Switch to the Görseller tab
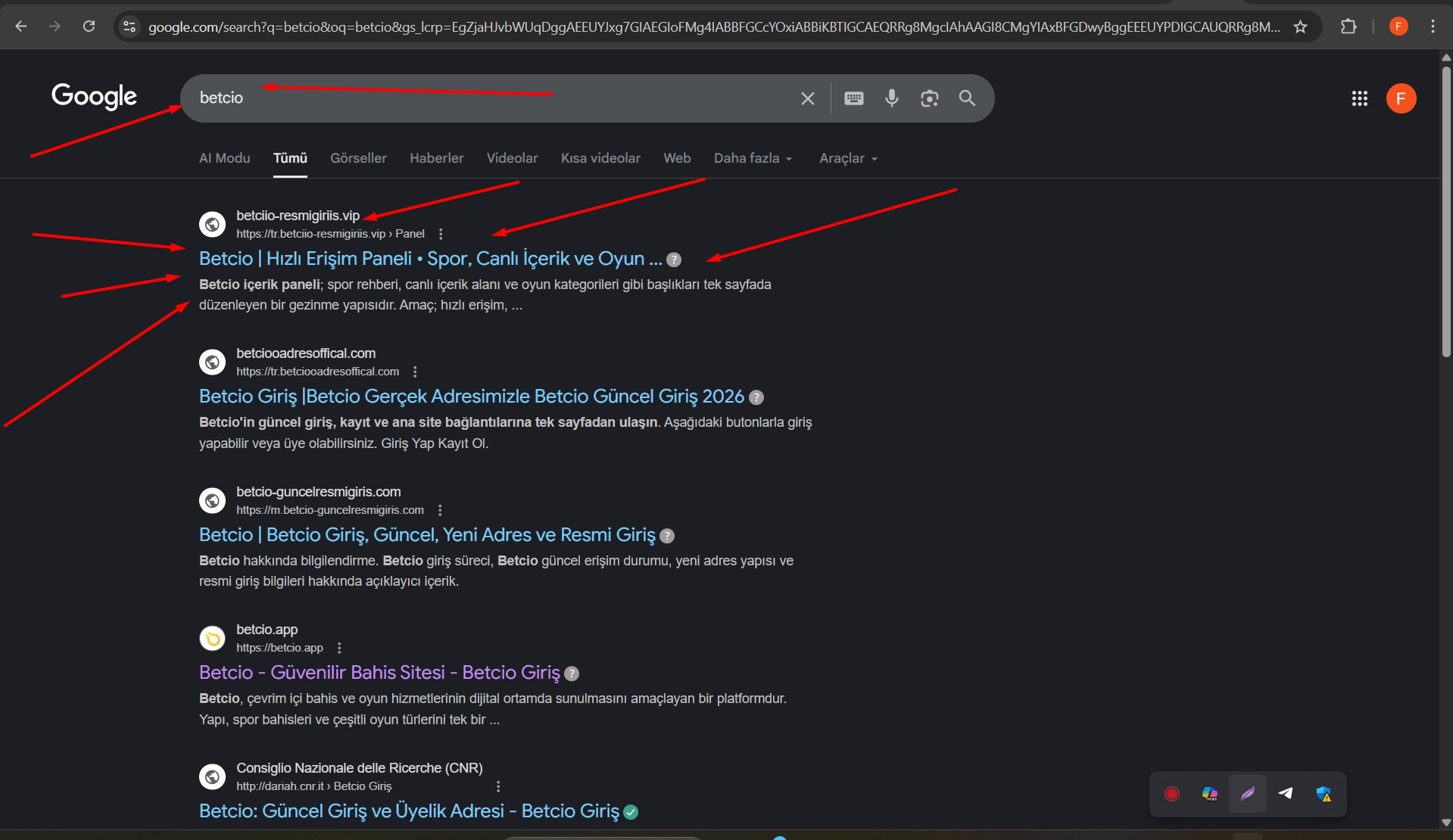 coord(358,158)
